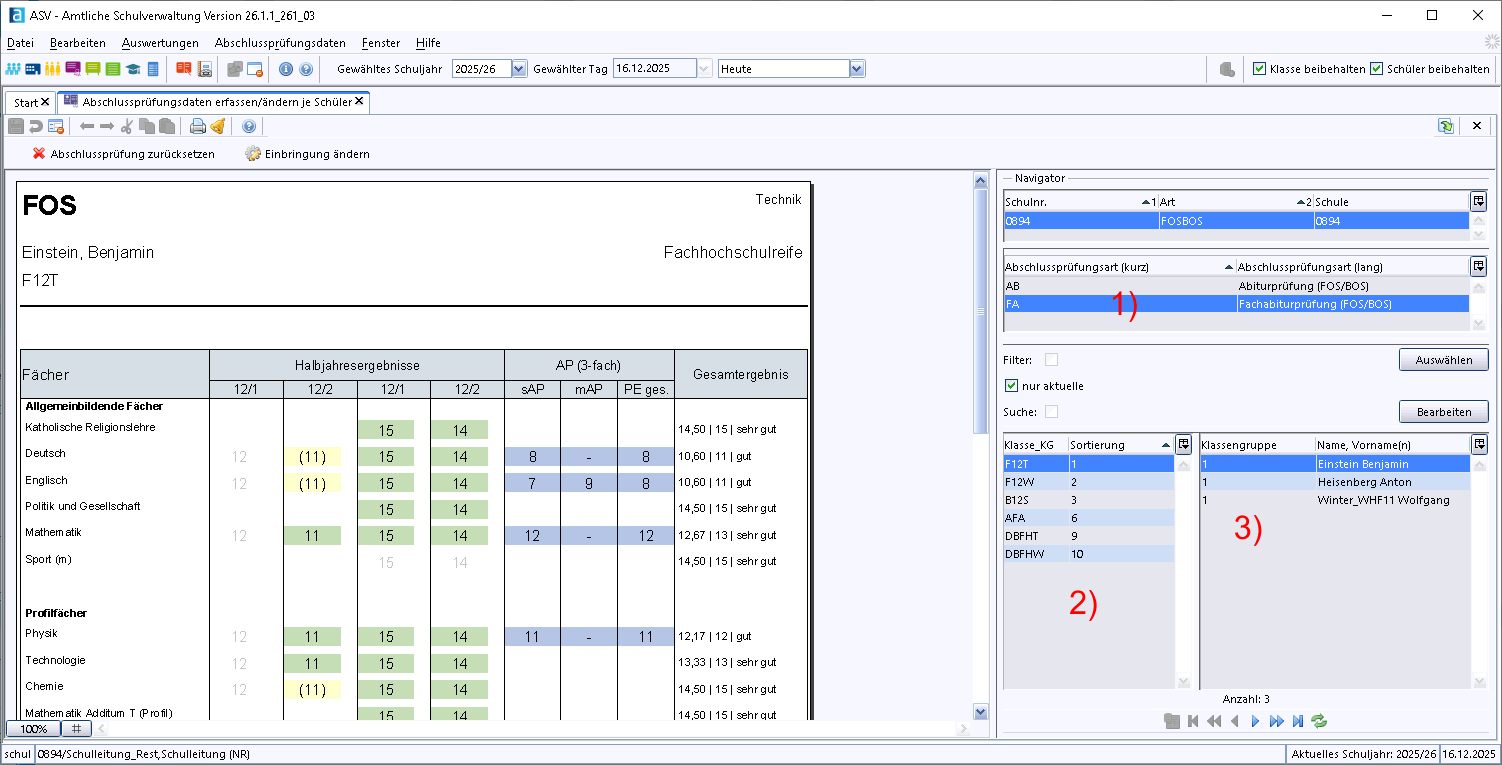Click the graduation cap icon in main toolbar
Viewport: 1502px width, 765px height.
click(x=133, y=69)
